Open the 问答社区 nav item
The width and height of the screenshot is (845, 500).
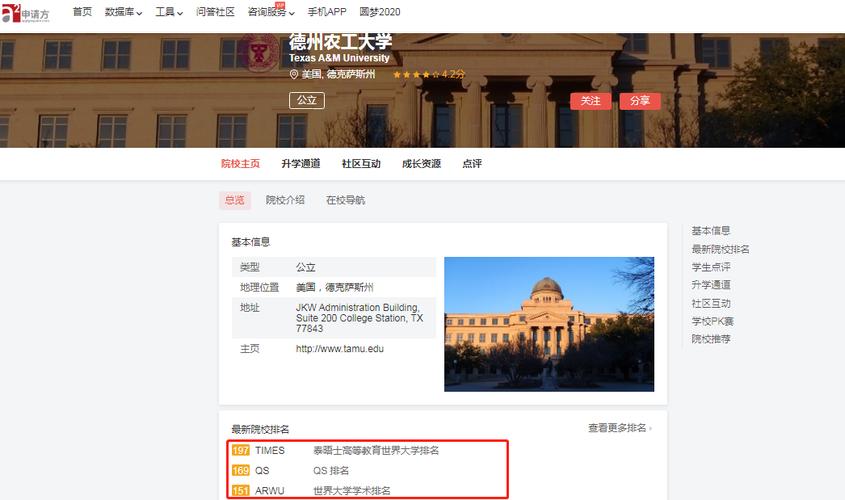click(215, 12)
